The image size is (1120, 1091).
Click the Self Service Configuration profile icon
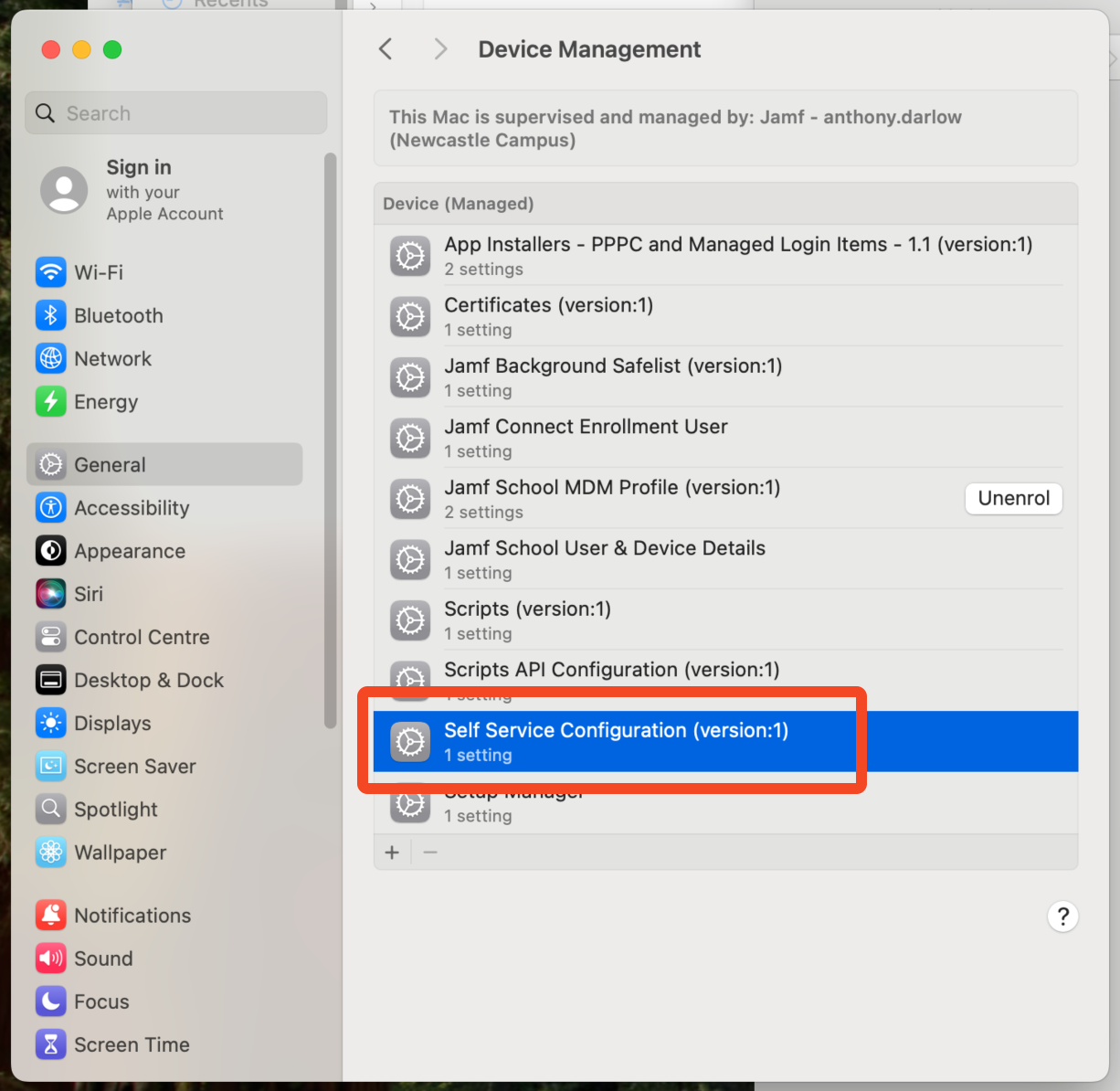pos(410,742)
